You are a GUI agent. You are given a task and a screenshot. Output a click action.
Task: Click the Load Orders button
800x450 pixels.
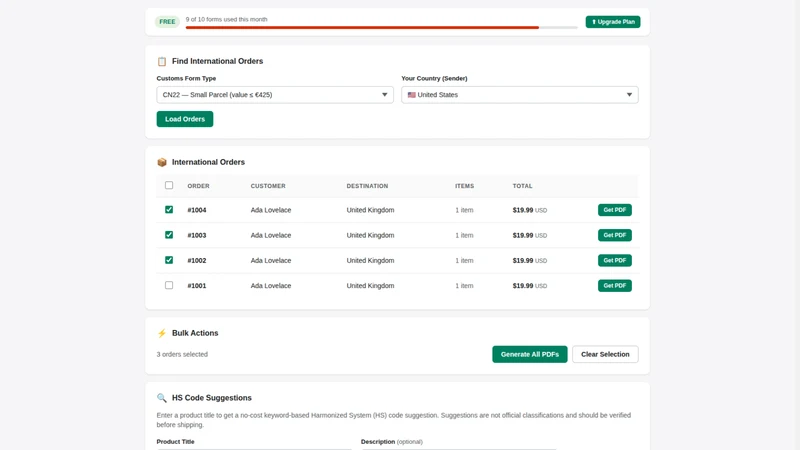185,119
